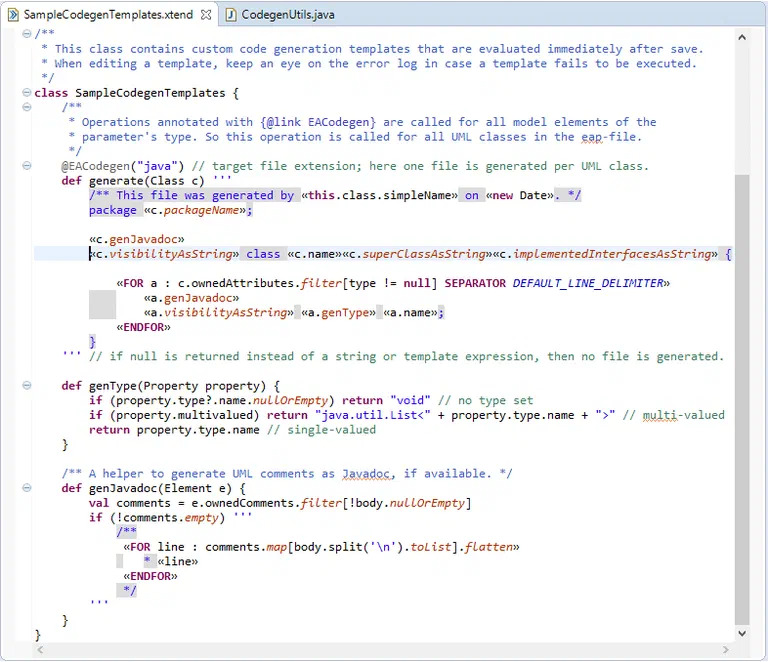The height and width of the screenshot is (662, 768).
Task: Fold the genType method
Action: coord(27,385)
